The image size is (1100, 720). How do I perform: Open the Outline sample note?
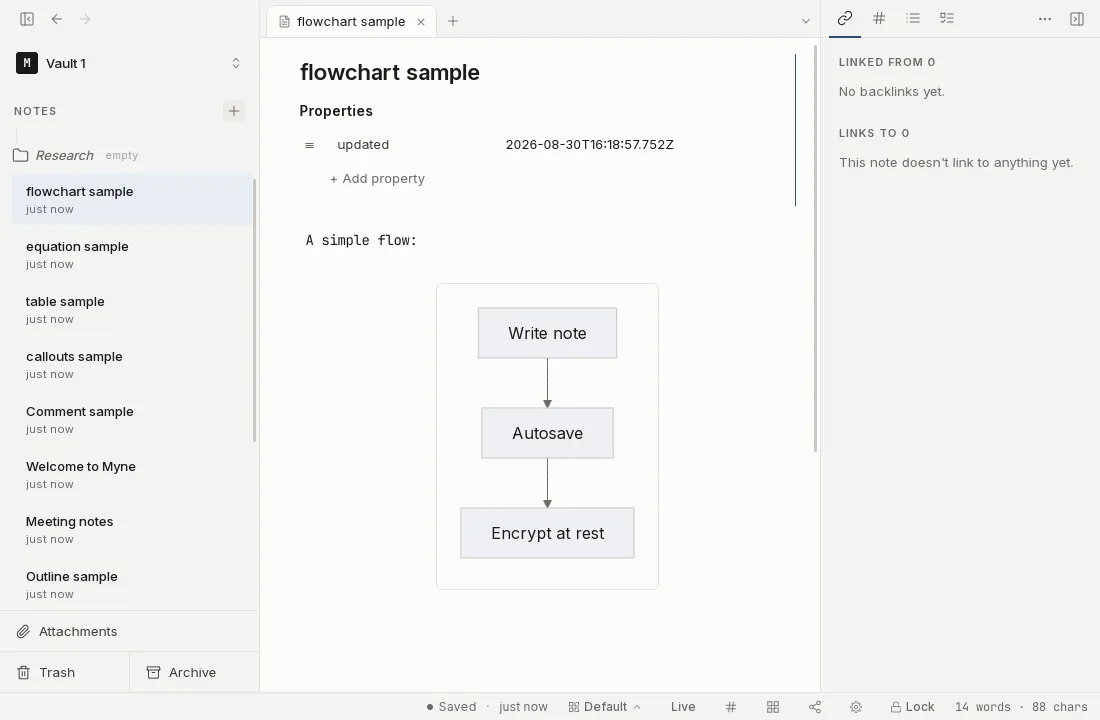tap(133, 585)
